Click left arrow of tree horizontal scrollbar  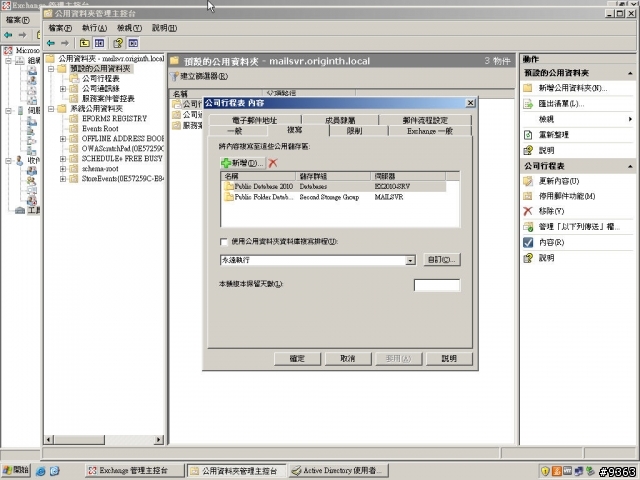(x=49, y=440)
